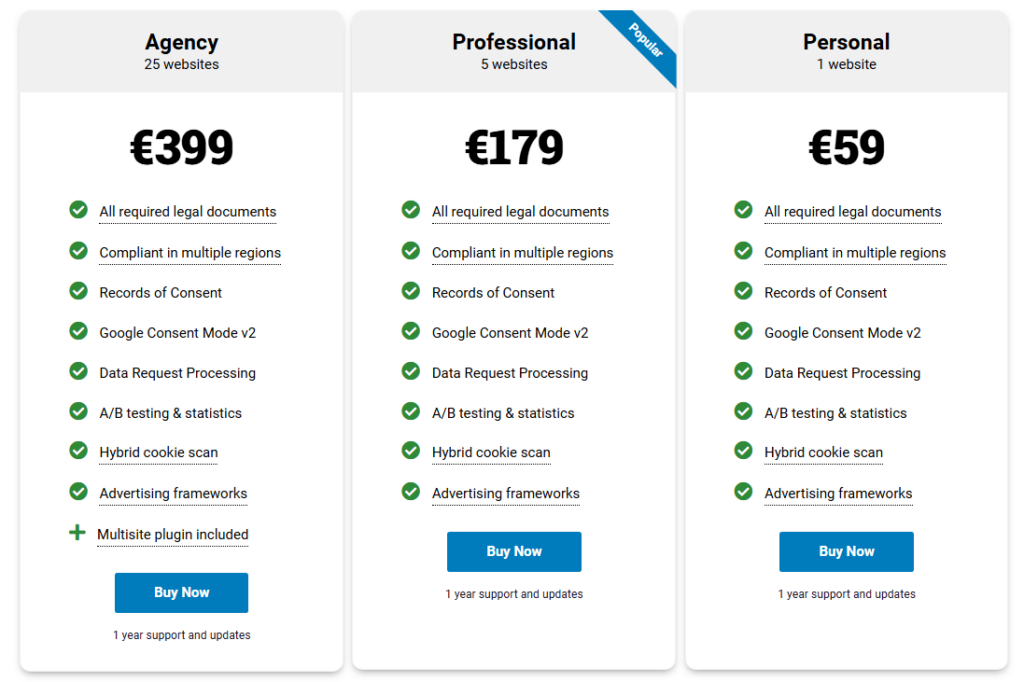Open the Hybrid cookie scan link under Professional

click(491, 452)
